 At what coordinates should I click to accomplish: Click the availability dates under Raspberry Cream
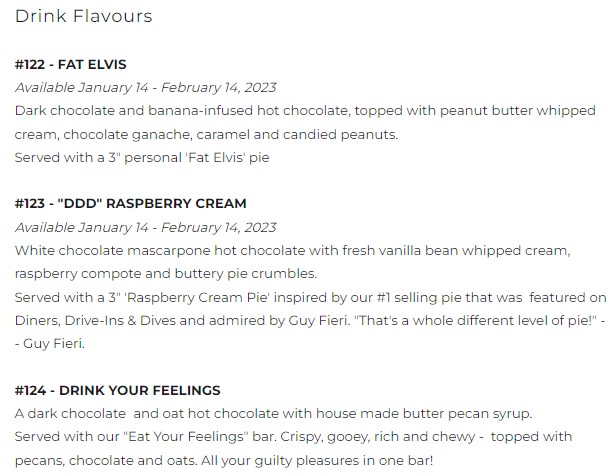tap(145, 227)
